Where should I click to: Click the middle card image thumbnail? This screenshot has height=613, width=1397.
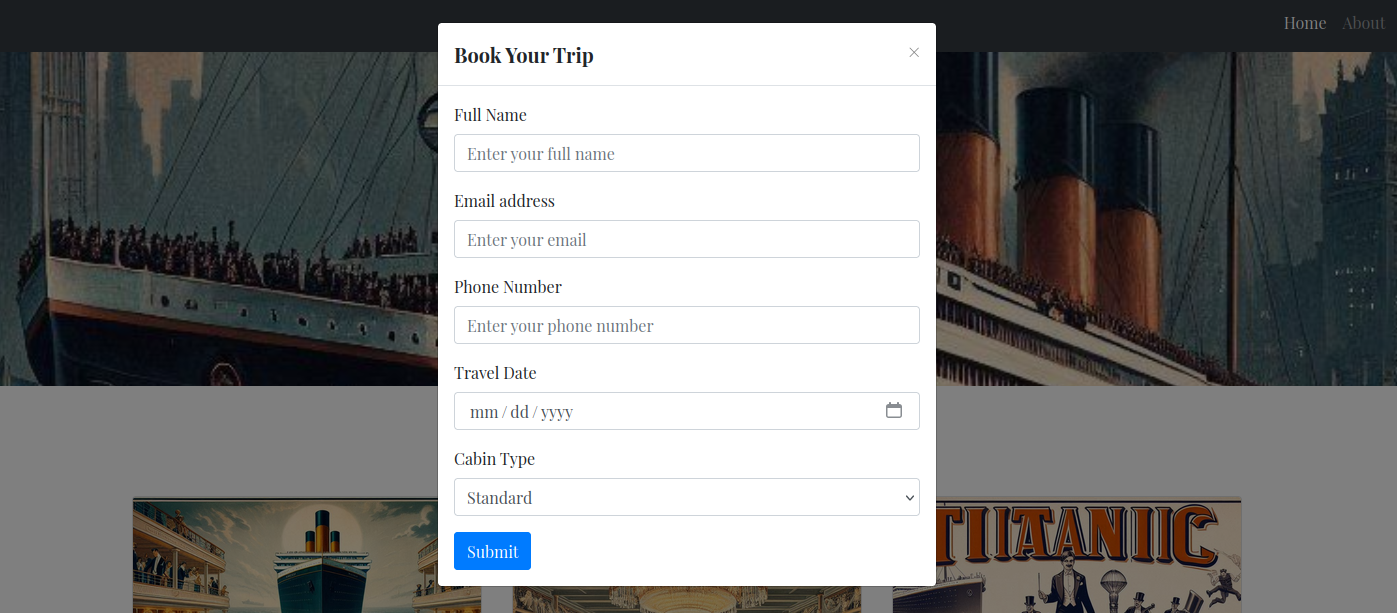[x=686, y=599]
